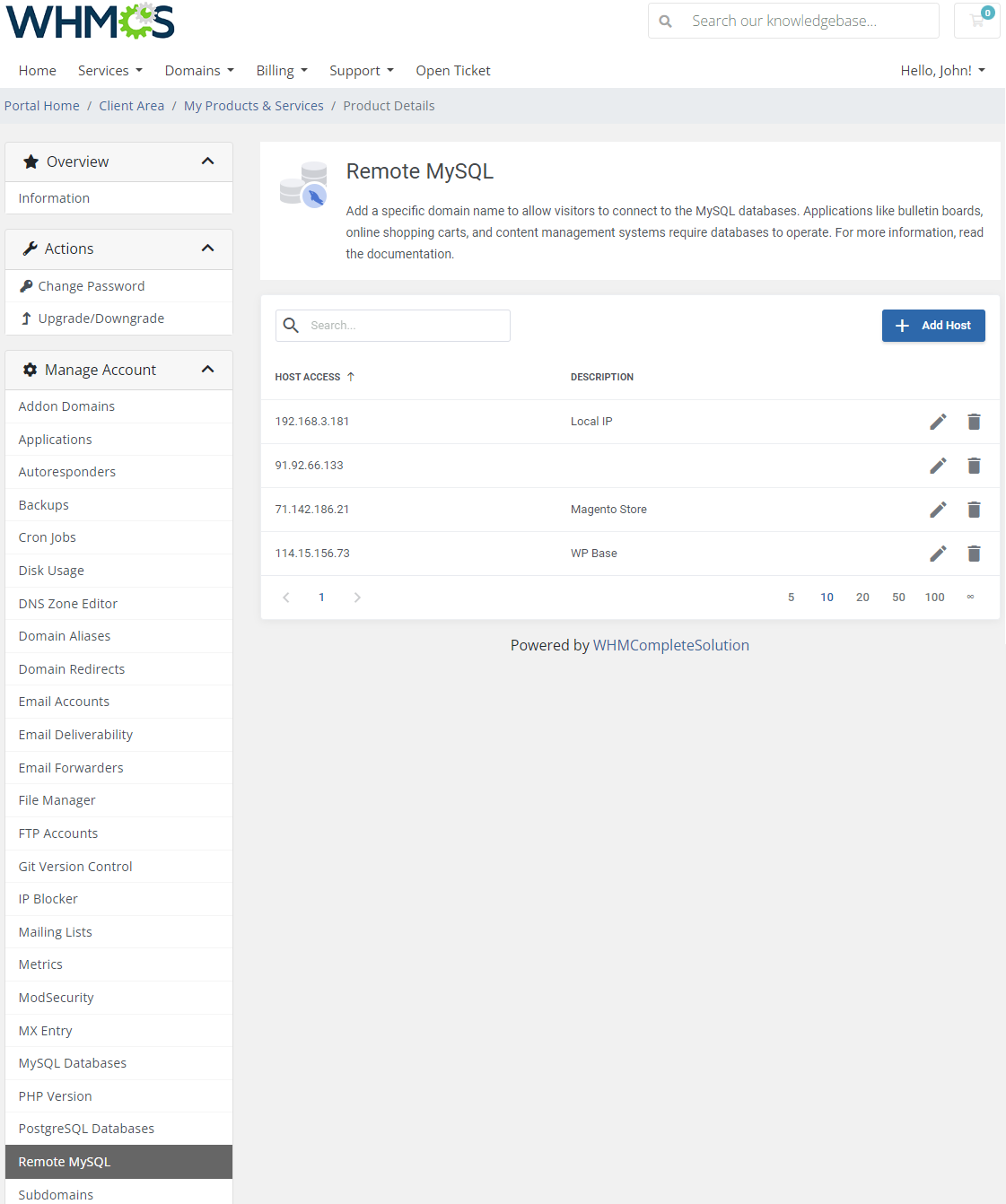The height and width of the screenshot is (1204, 1006).
Task: Go to My Products & Services breadcrumb
Action: click(254, 106)
